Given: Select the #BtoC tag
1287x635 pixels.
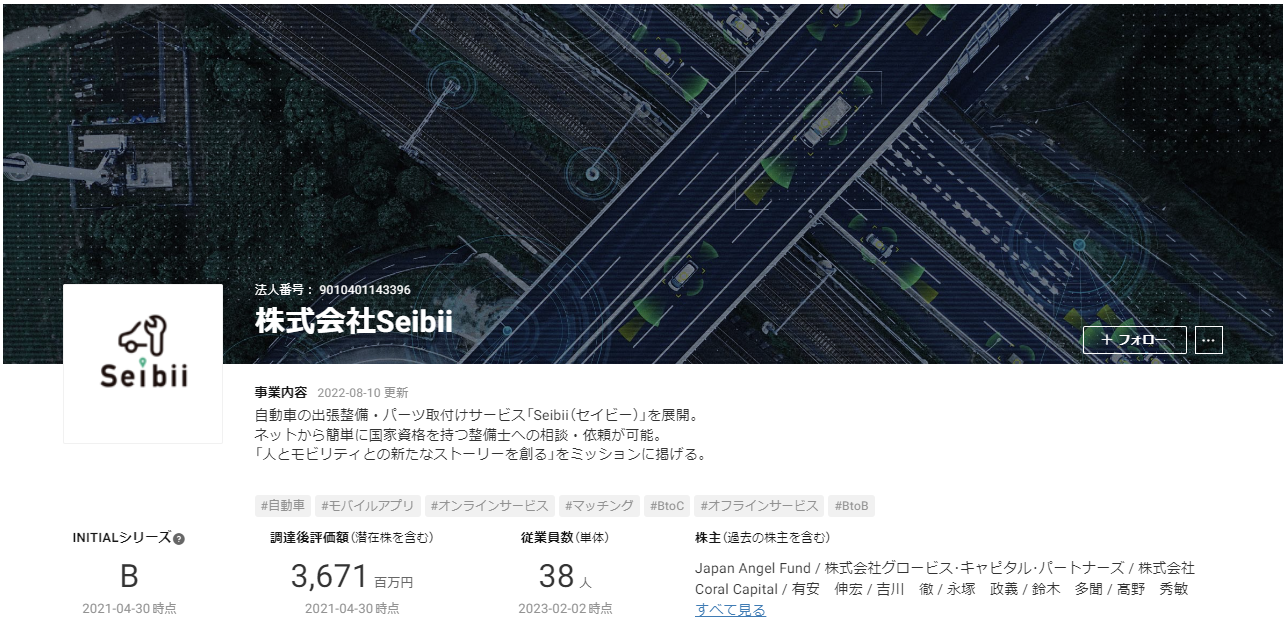Looking at the screenshot, I should click(666, 506).
